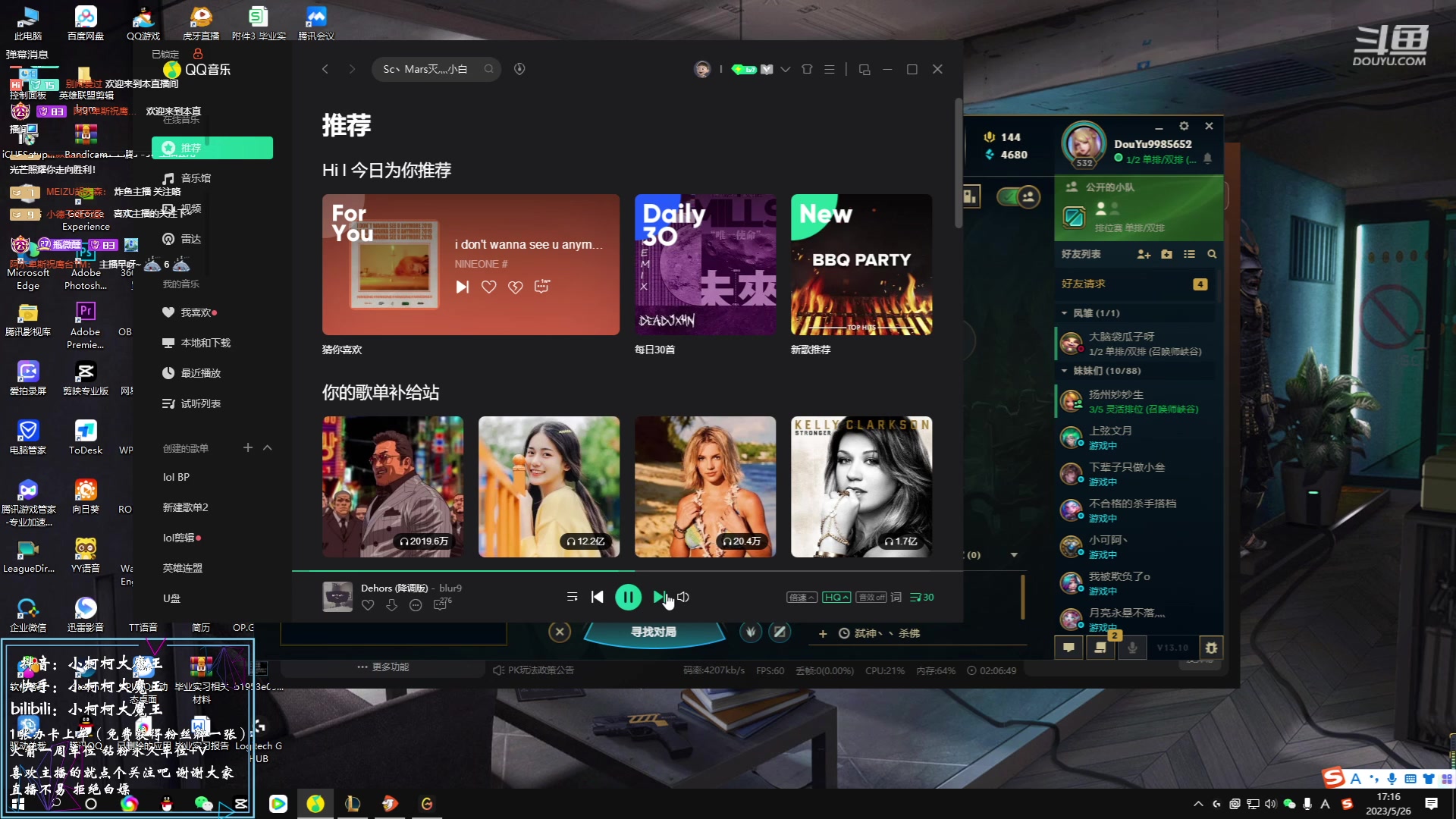Open the skin theme shirt icon
This screenshot has height=819, width=1456.
[807, 69]
